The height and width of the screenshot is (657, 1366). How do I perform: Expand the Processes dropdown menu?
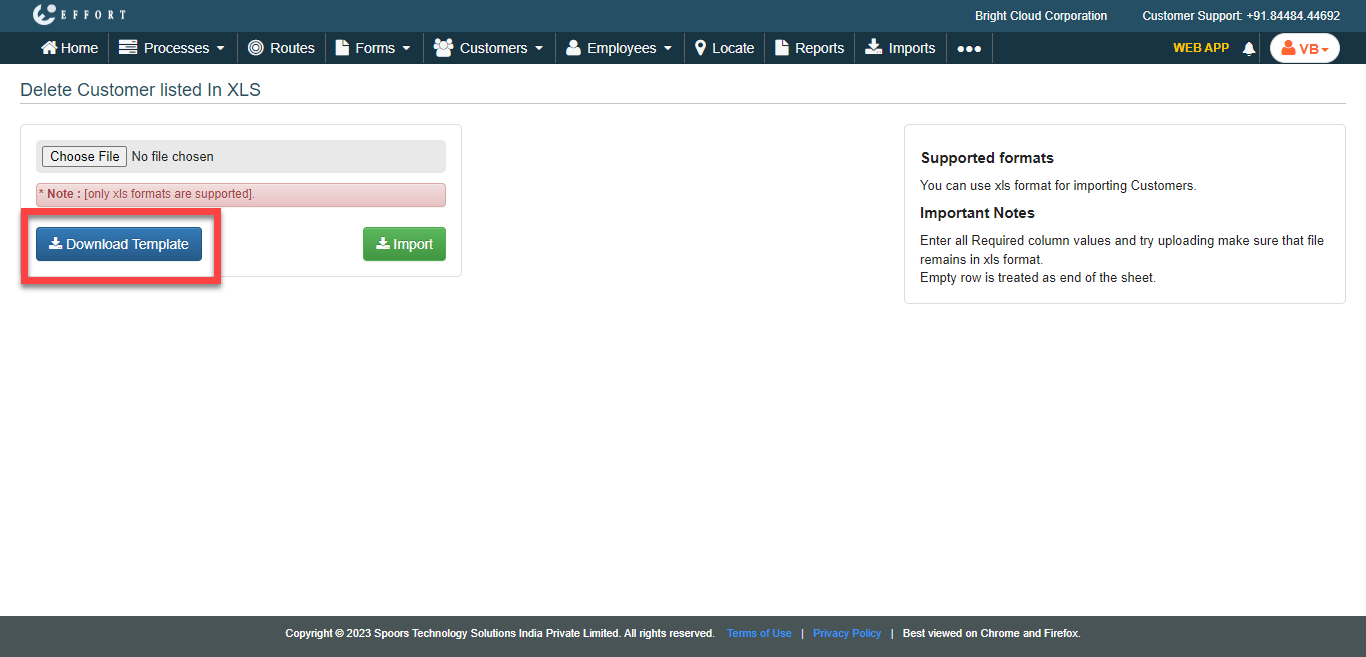172,48
